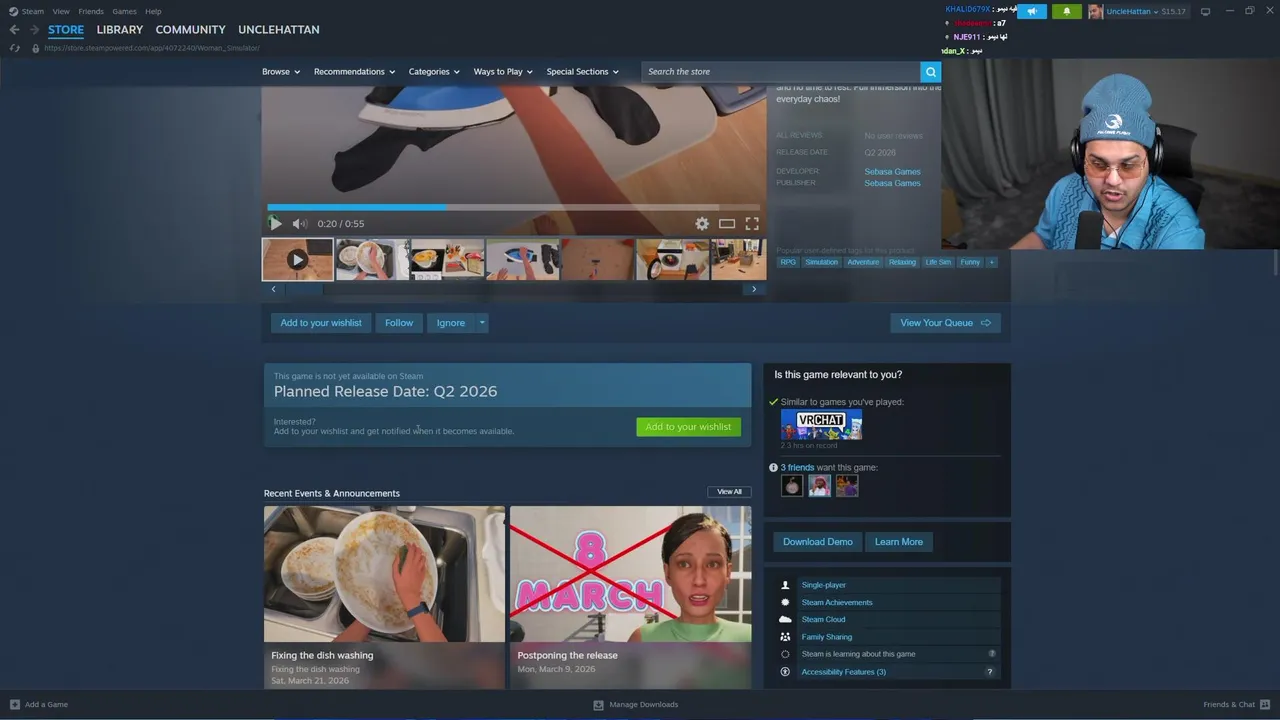Image resolution: width=1280 pixels, height=720 pixels.
Task: Open the Friends menu
Action: (91, 11)
